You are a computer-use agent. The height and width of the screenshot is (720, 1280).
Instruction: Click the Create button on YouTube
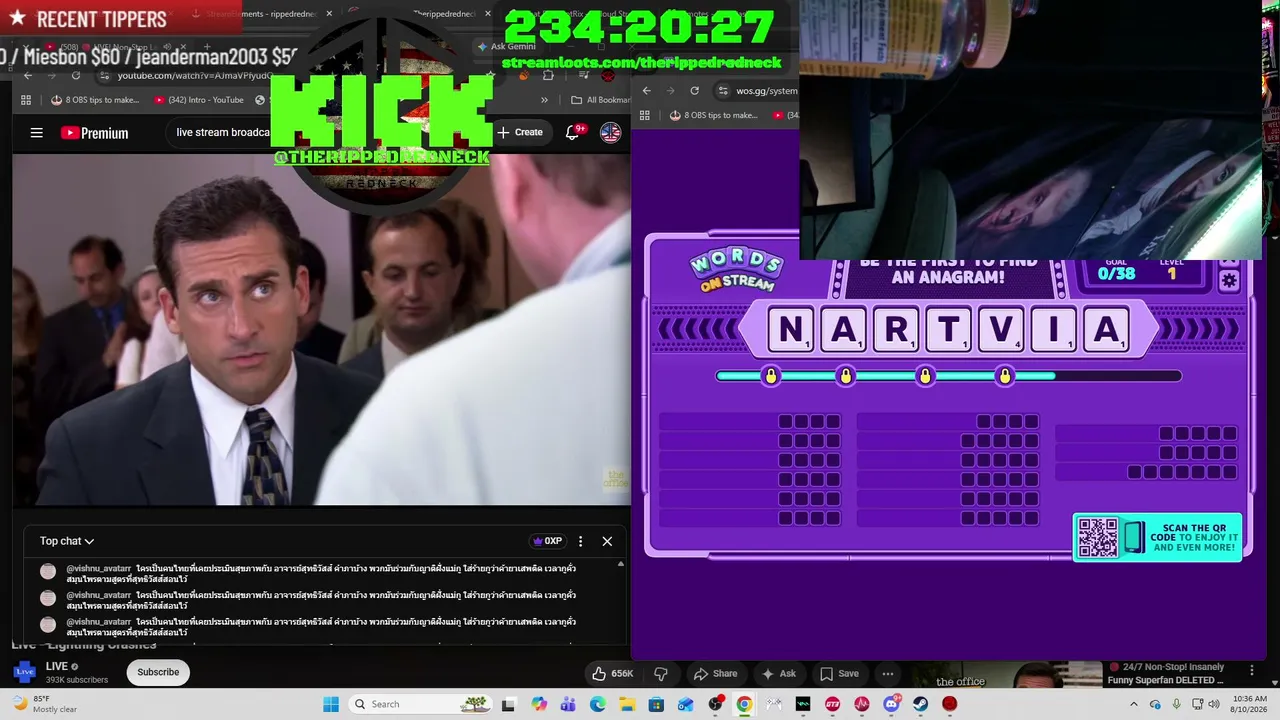tap(520, 132)
